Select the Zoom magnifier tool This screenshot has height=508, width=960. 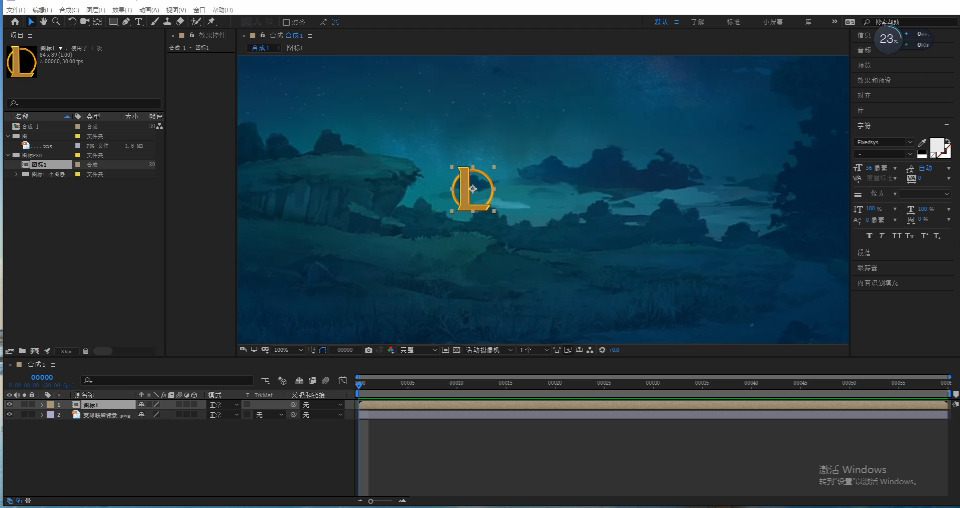point(56,21)
